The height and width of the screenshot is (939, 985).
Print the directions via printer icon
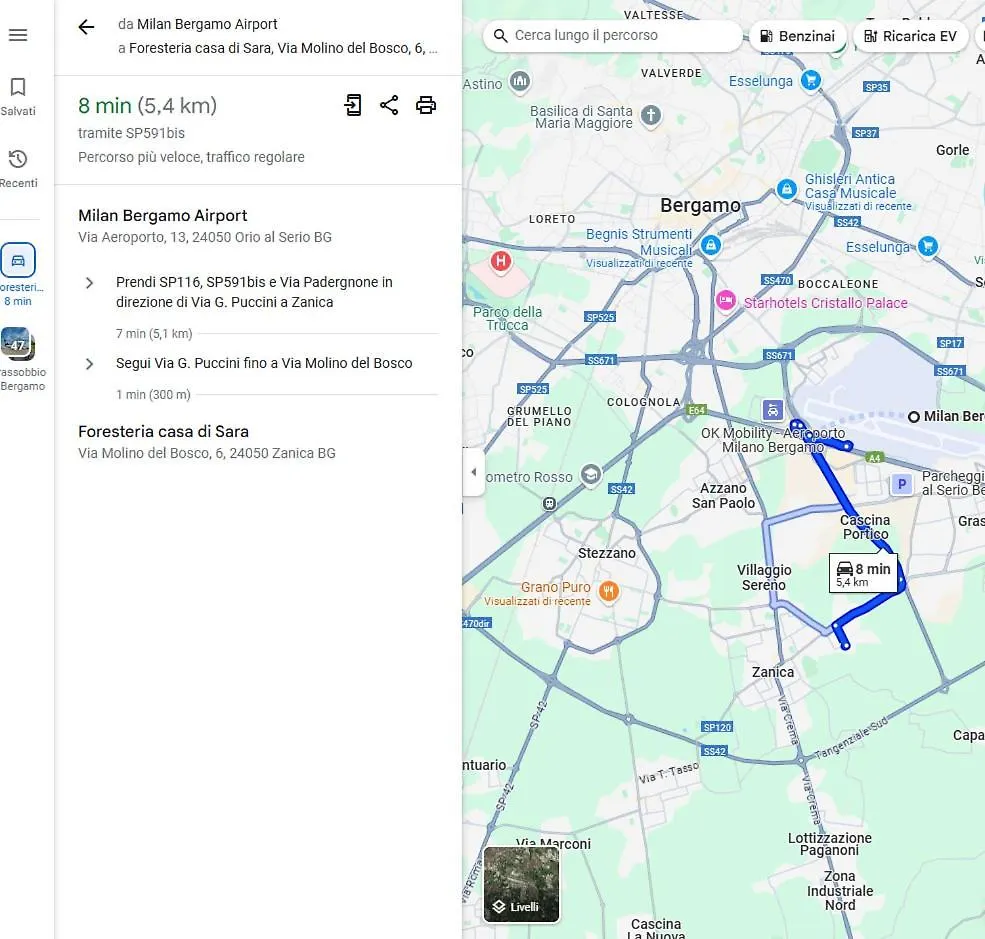pos(426,105)
